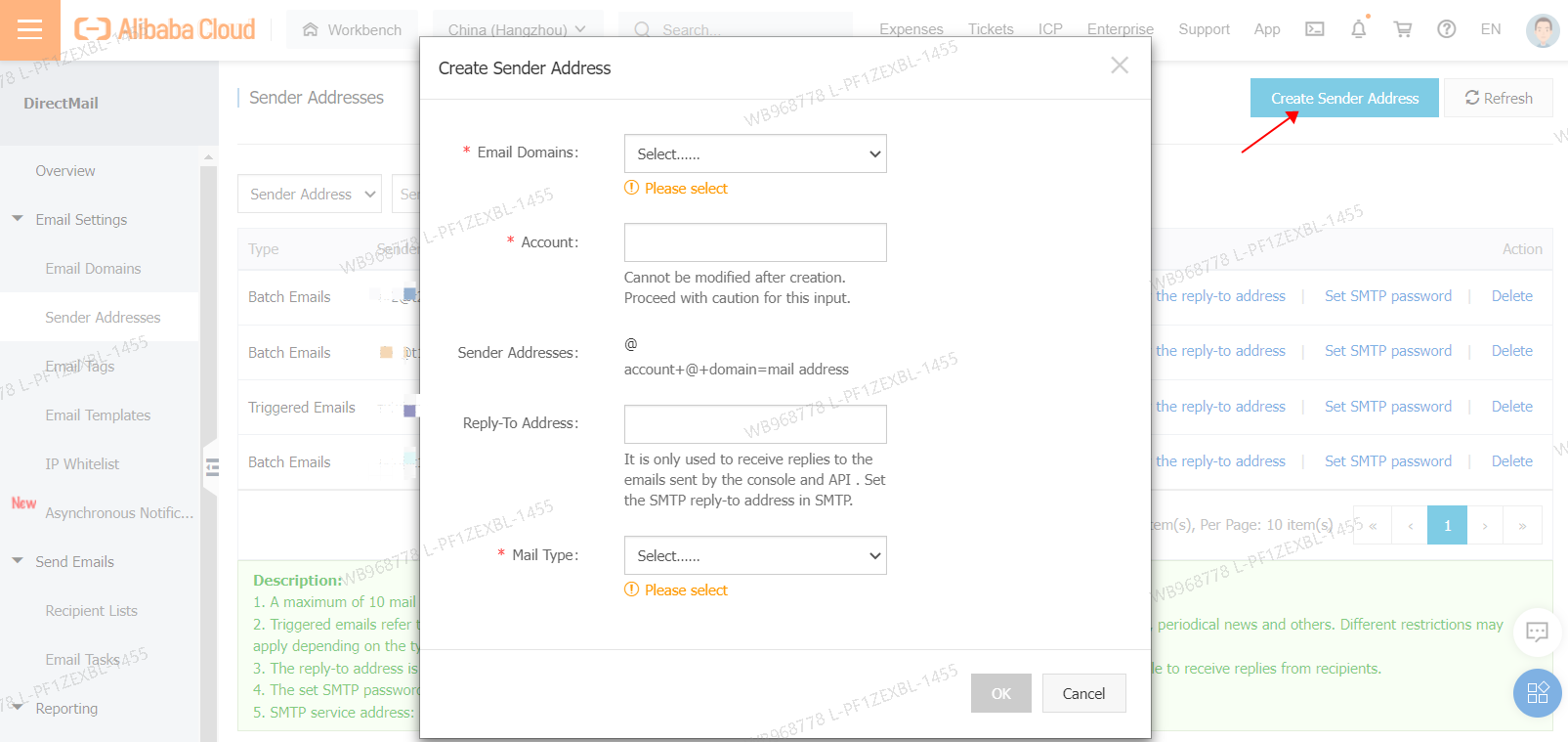Click Delete in last Batch Emails row
This screenshot has width=1568, height=742.
tap(1511, 461)
